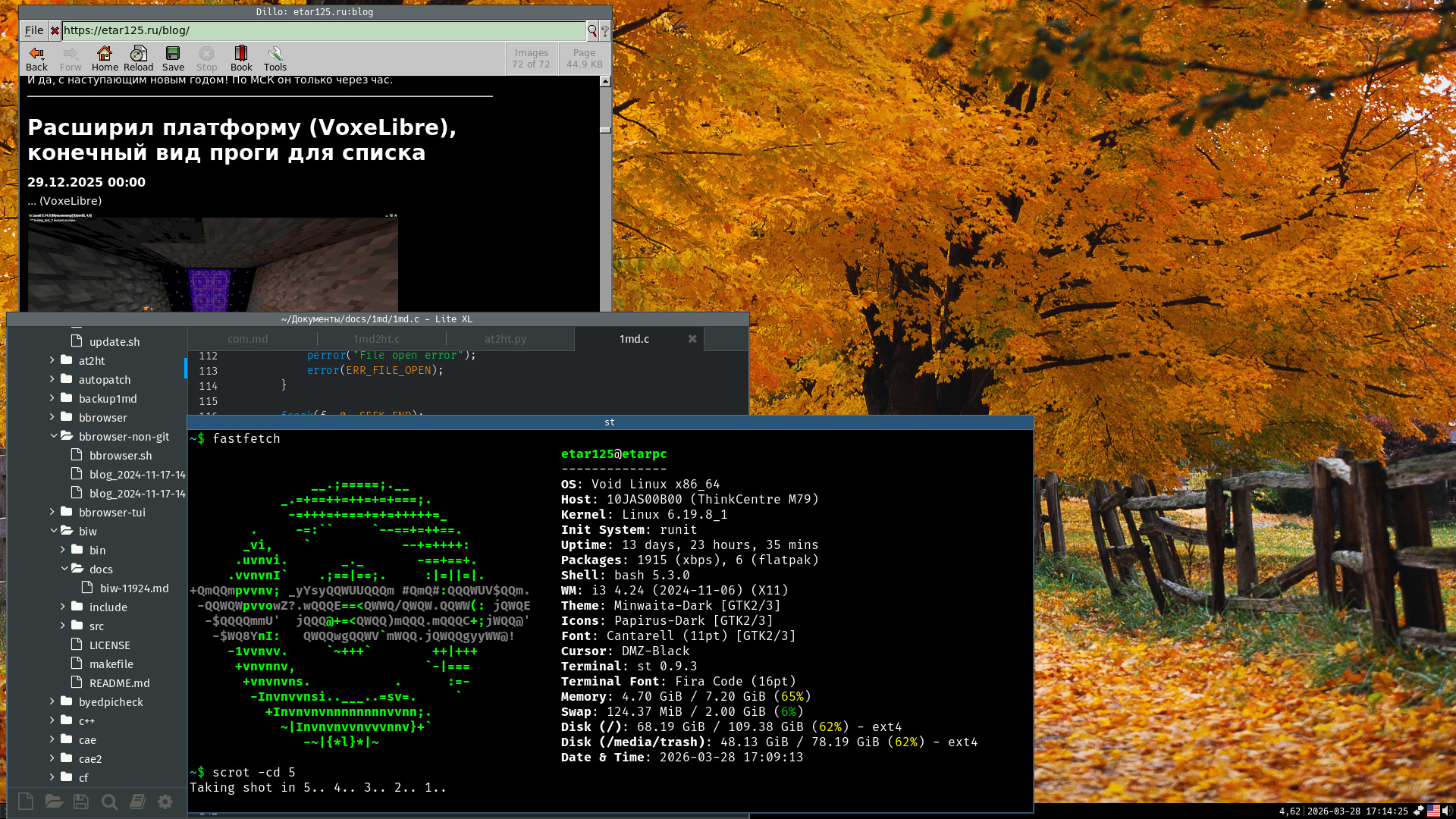Click the Dillo URL address field
This screenshot has height=819, width=1456.
click(322, 30)
